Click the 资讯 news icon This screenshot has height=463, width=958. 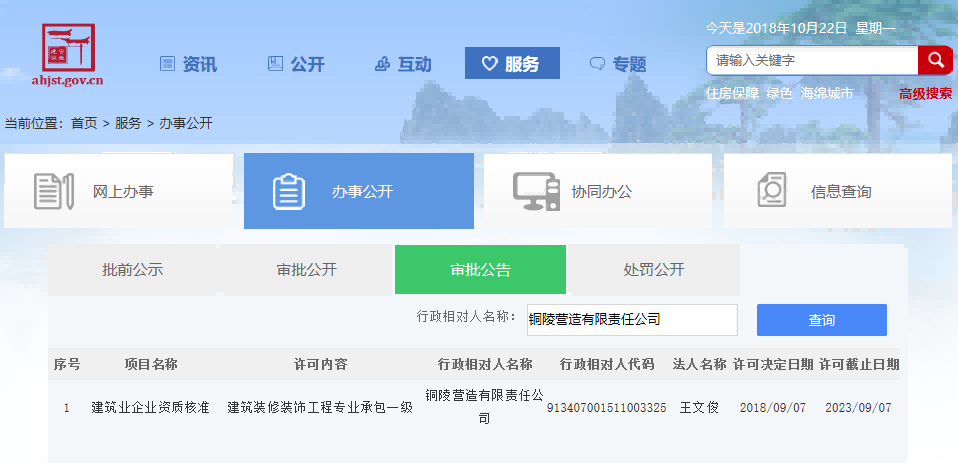click(167, 64)
